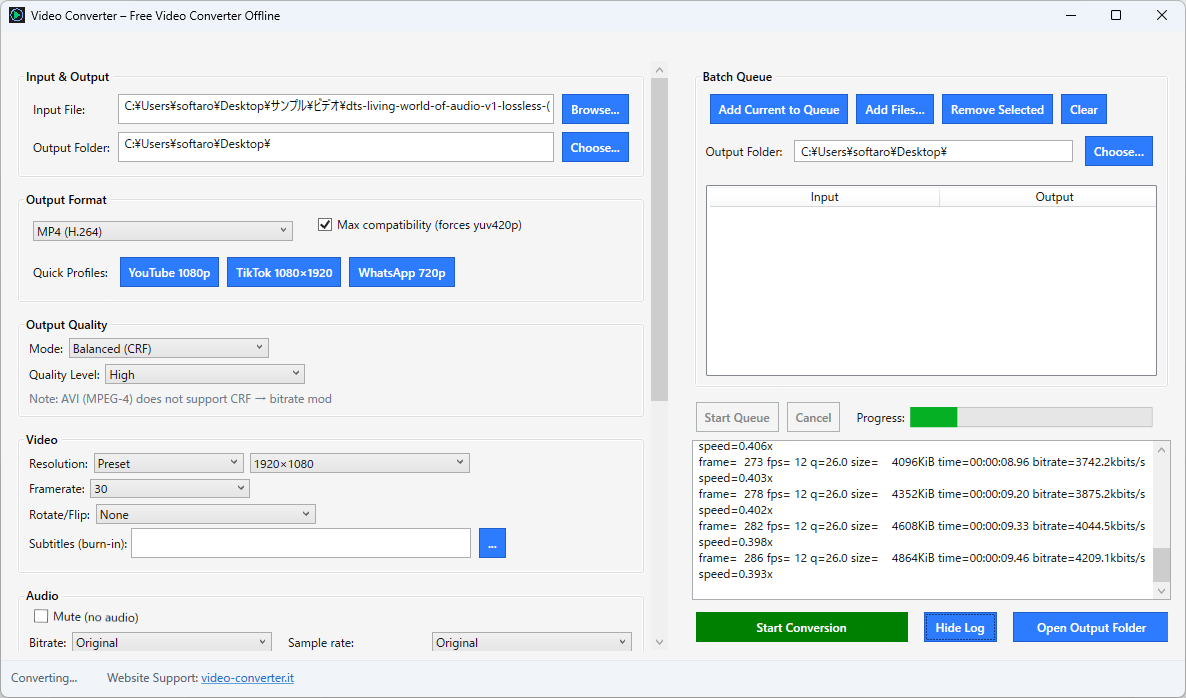1186x698 pixels.
Task: Maximize the Video Converter window
Action: (1116, 16)
